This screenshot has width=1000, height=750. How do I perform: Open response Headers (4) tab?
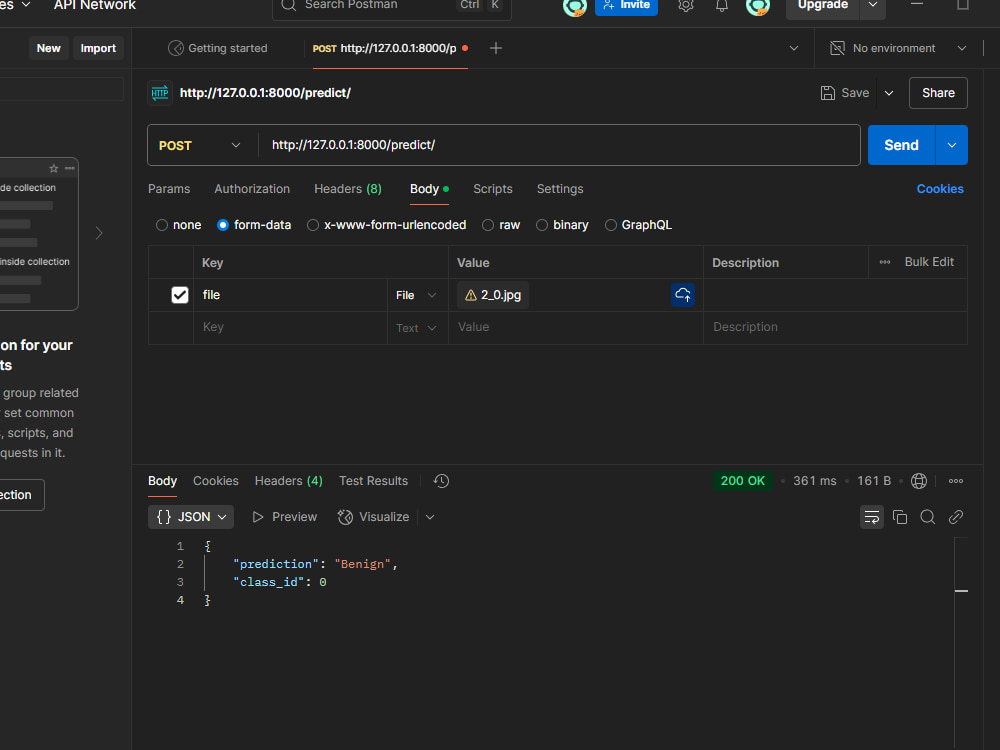[x=288, y=481]
